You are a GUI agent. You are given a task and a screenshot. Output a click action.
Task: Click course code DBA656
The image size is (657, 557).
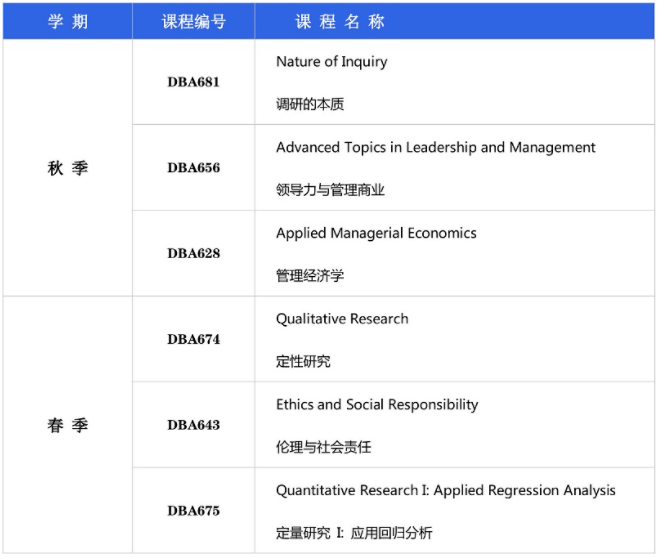click(193, 168)
